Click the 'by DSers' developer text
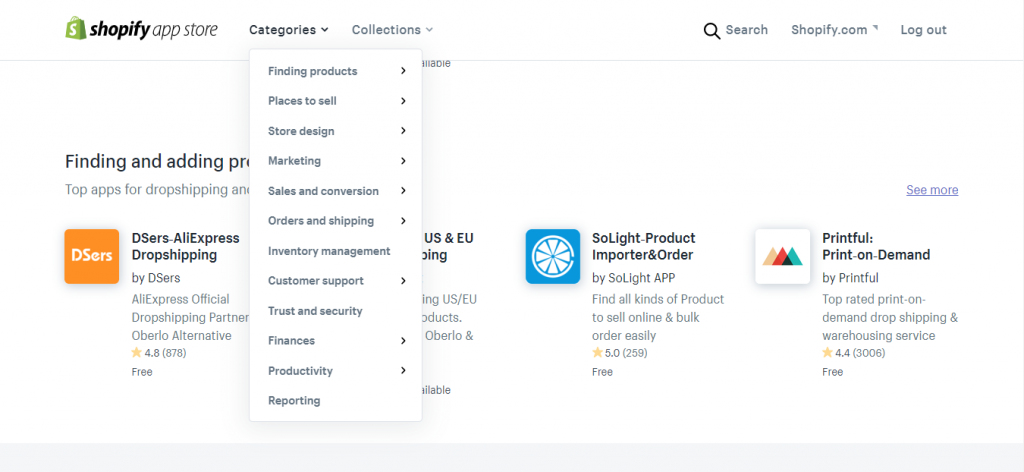1024x472 pixels. pos(156,278)
